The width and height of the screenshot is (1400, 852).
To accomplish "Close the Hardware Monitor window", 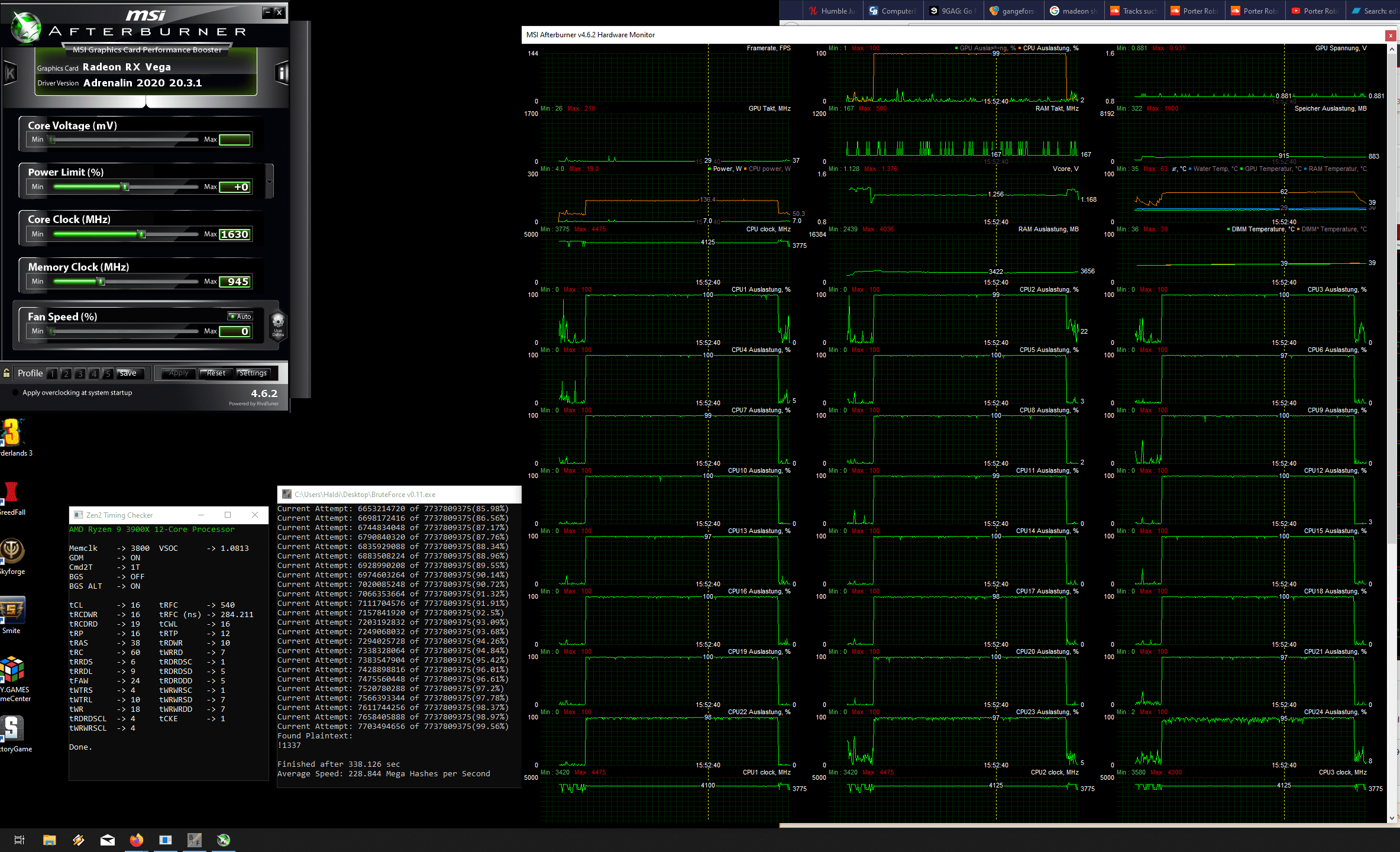I will (x=1391, y=35).
